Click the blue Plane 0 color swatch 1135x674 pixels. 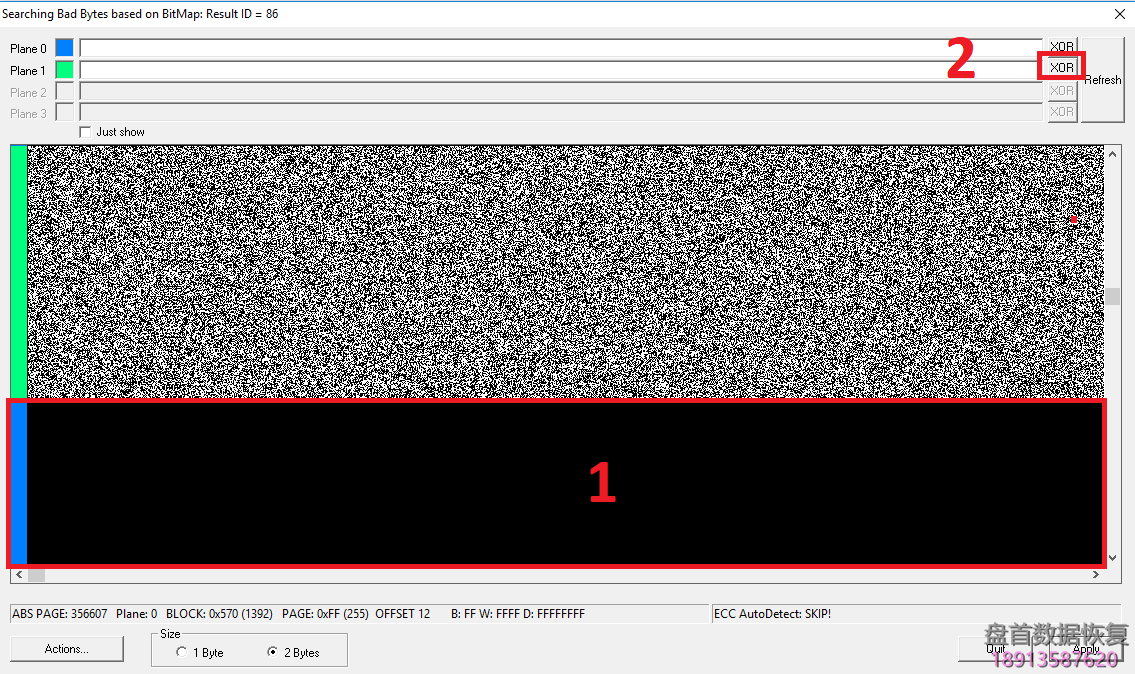pyautogui.click(x=64, y=48)
